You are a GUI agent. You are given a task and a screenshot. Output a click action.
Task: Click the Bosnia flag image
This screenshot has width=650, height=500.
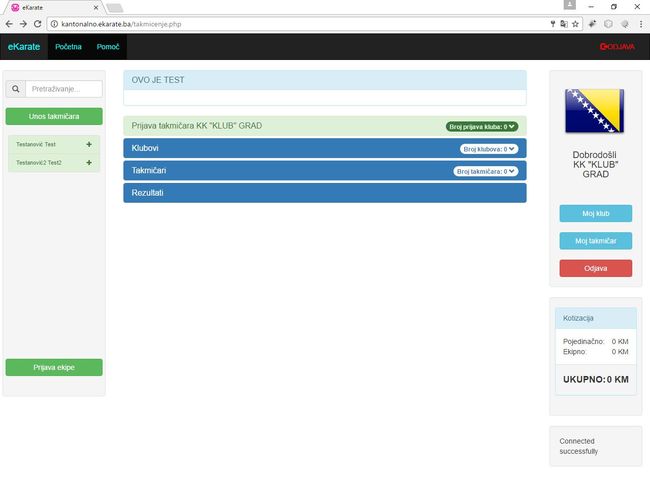[x=595, y=111]
